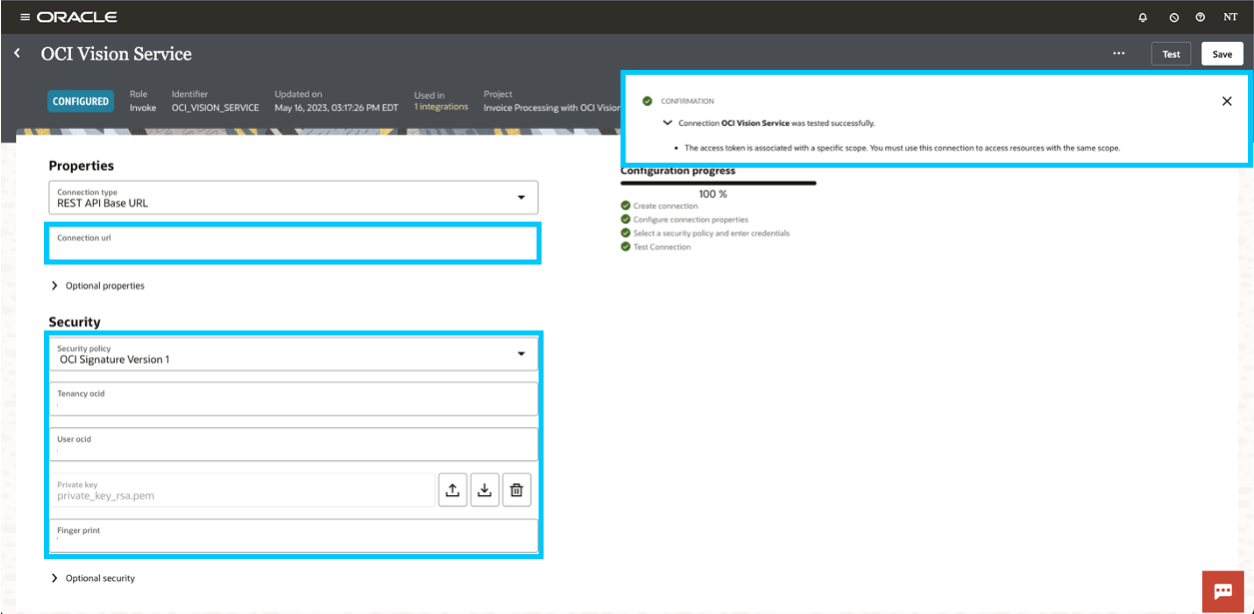
Task: Upload a private key file
Action: [x=452, y=489]
